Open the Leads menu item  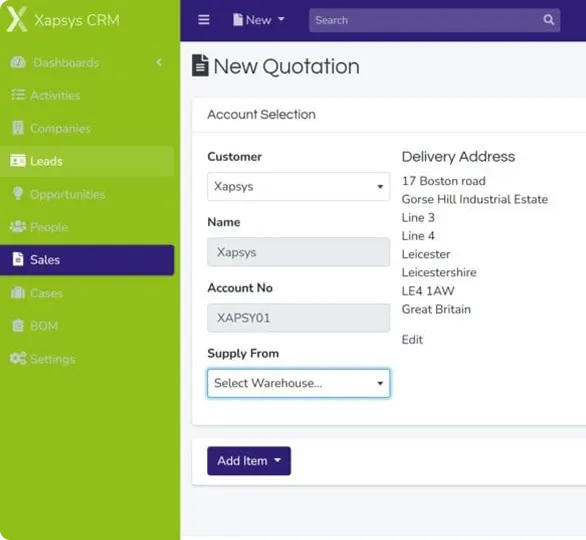87,161
